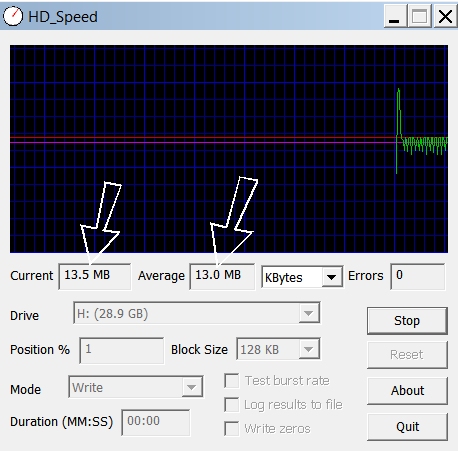Minimize the HD_Speed window

coord(395,16)
